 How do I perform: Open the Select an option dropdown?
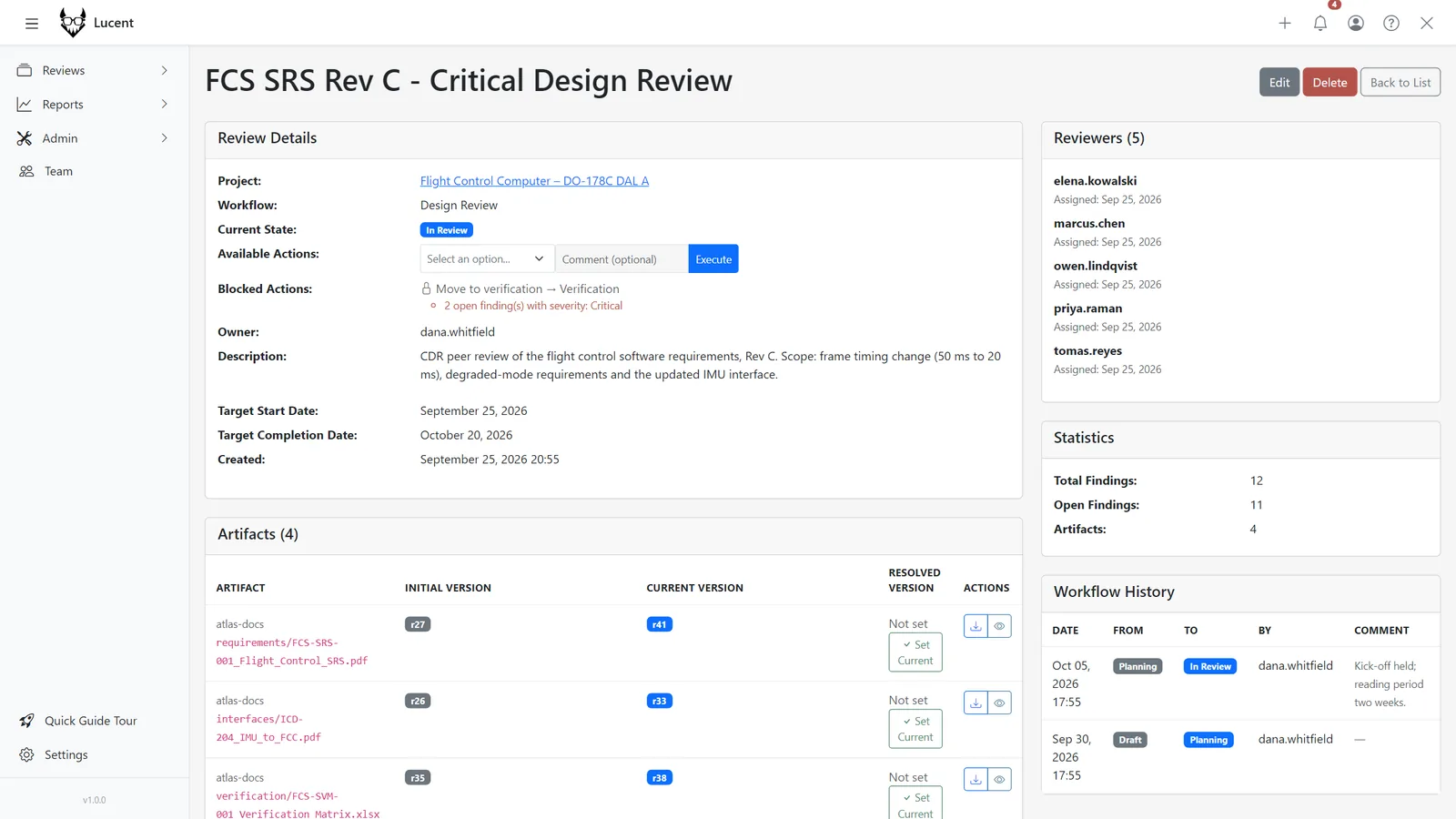tap(487, 259)
